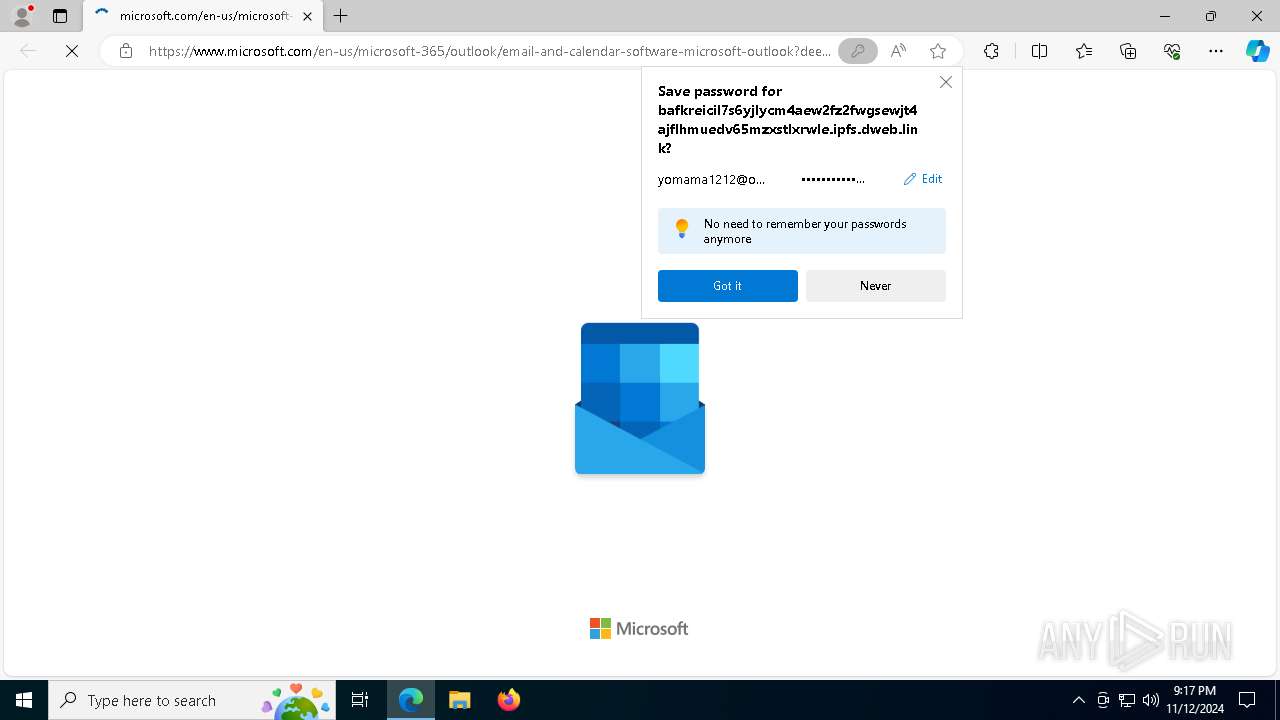Click the taskbar search box
Viewport: 1280px width, 720px height.
(x=192, y=700)
